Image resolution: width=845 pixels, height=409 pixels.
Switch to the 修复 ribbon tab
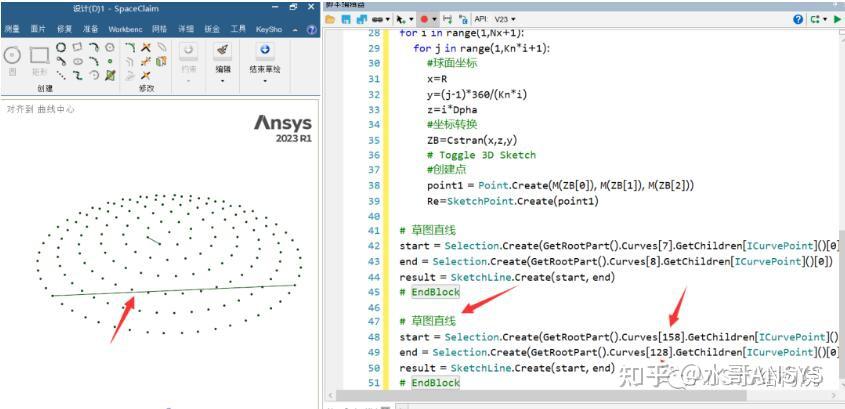pos(65,30)
